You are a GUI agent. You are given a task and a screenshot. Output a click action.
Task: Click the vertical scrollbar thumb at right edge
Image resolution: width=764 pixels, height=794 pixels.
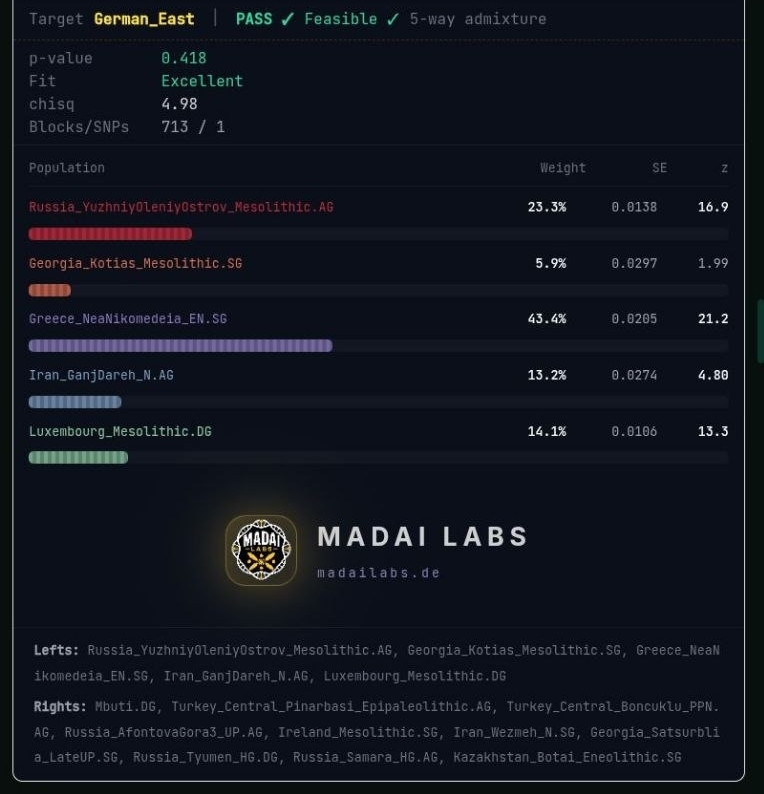pyautogui.click(x=760, y=332)
